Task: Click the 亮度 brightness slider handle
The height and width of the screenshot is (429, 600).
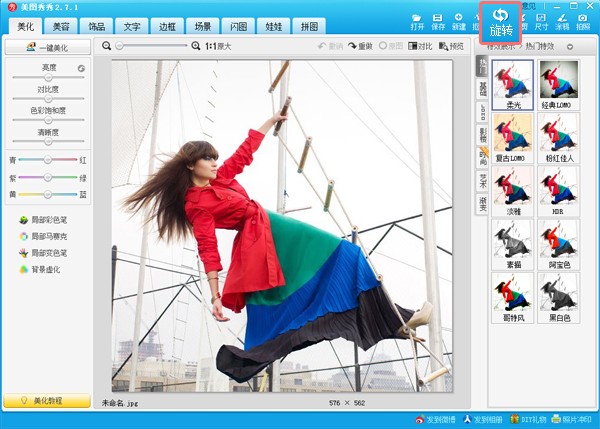Action: coord(46,77)
